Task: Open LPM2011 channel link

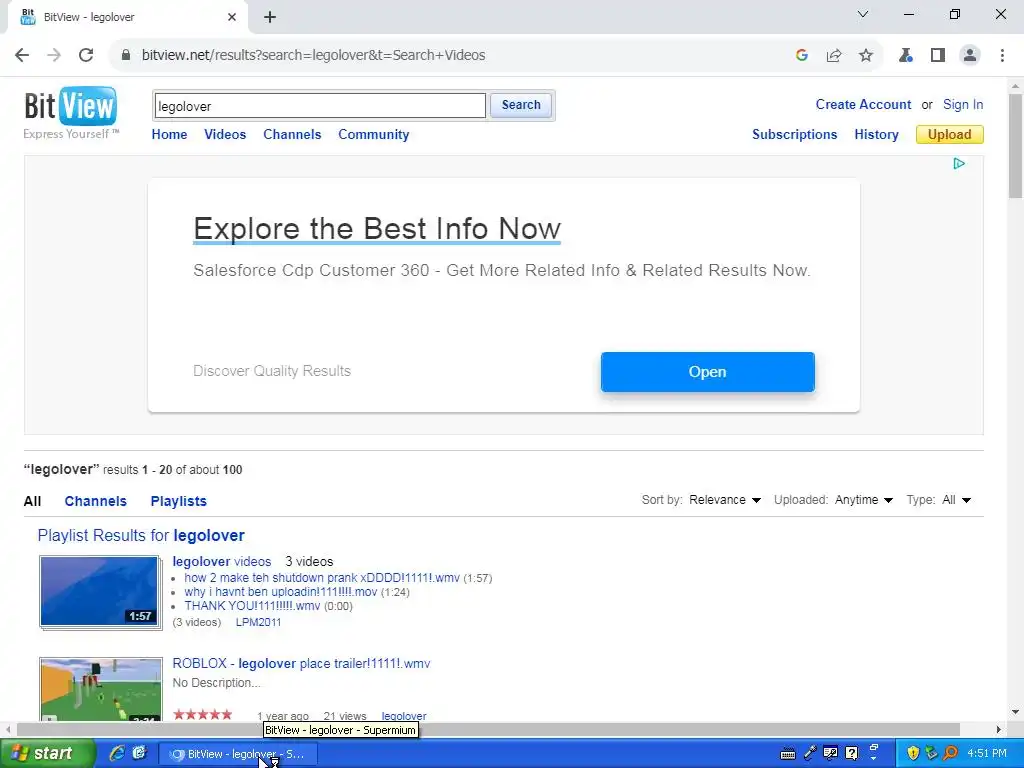Action: click(x=259, y=622)
